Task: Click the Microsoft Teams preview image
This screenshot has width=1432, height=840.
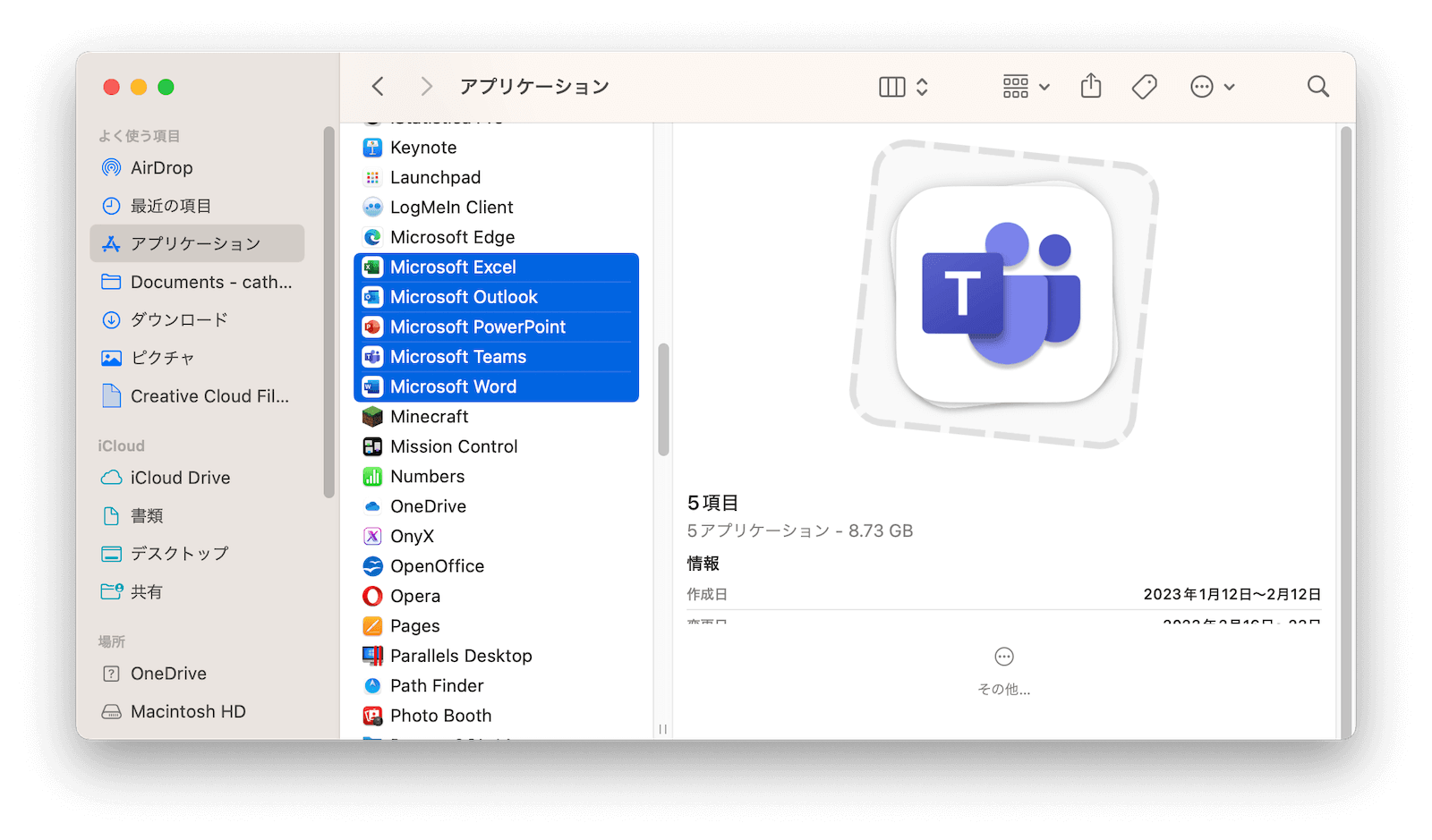Action: [x=1003, y=294]
